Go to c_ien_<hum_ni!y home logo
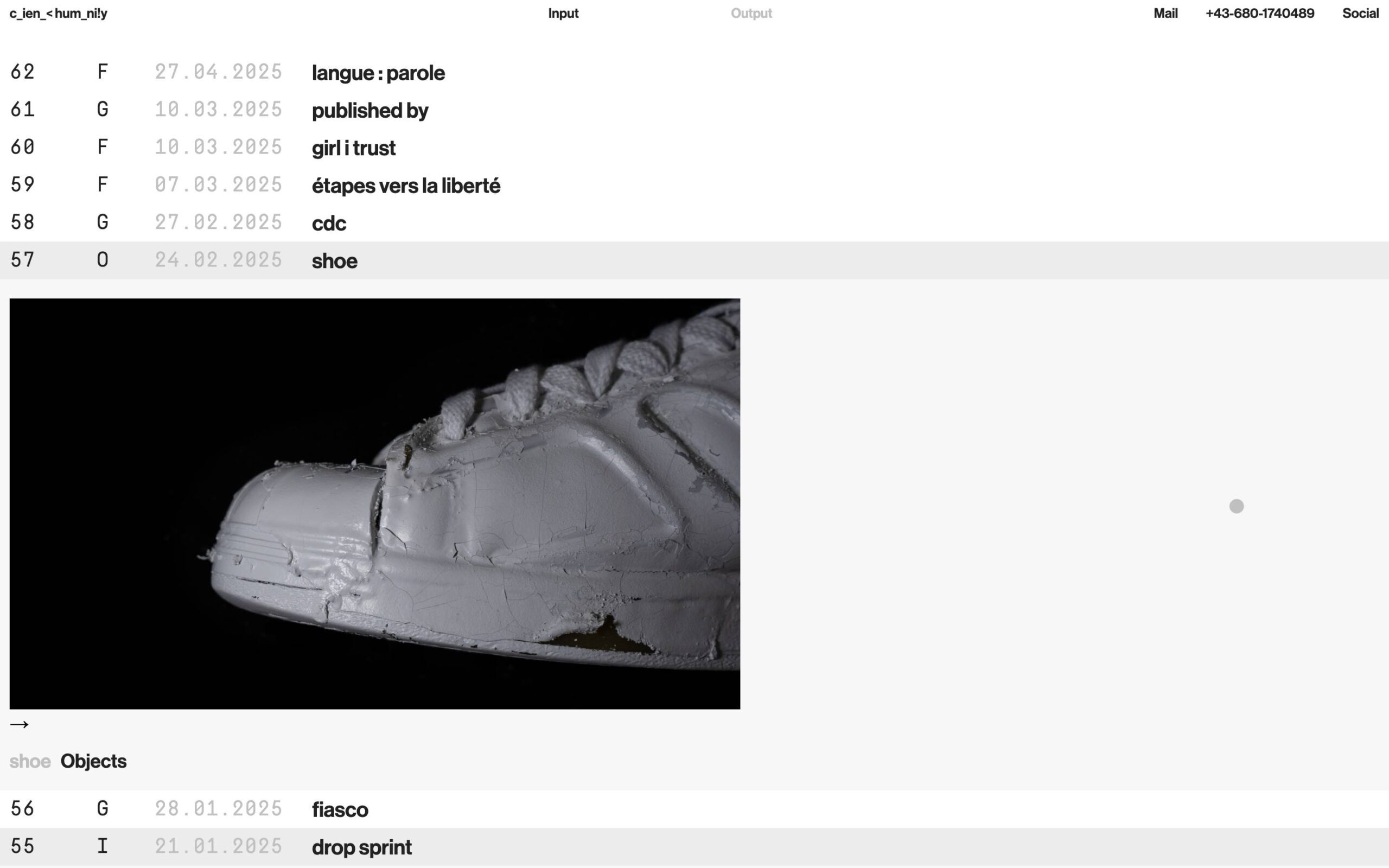This screenshot has width=1389, height=868. 58,13
